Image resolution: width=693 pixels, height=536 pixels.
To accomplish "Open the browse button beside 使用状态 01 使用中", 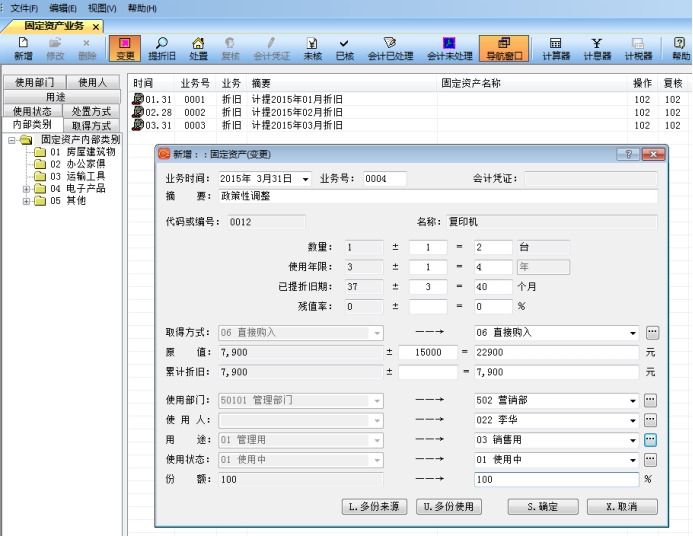I will [x=650, y=460].
